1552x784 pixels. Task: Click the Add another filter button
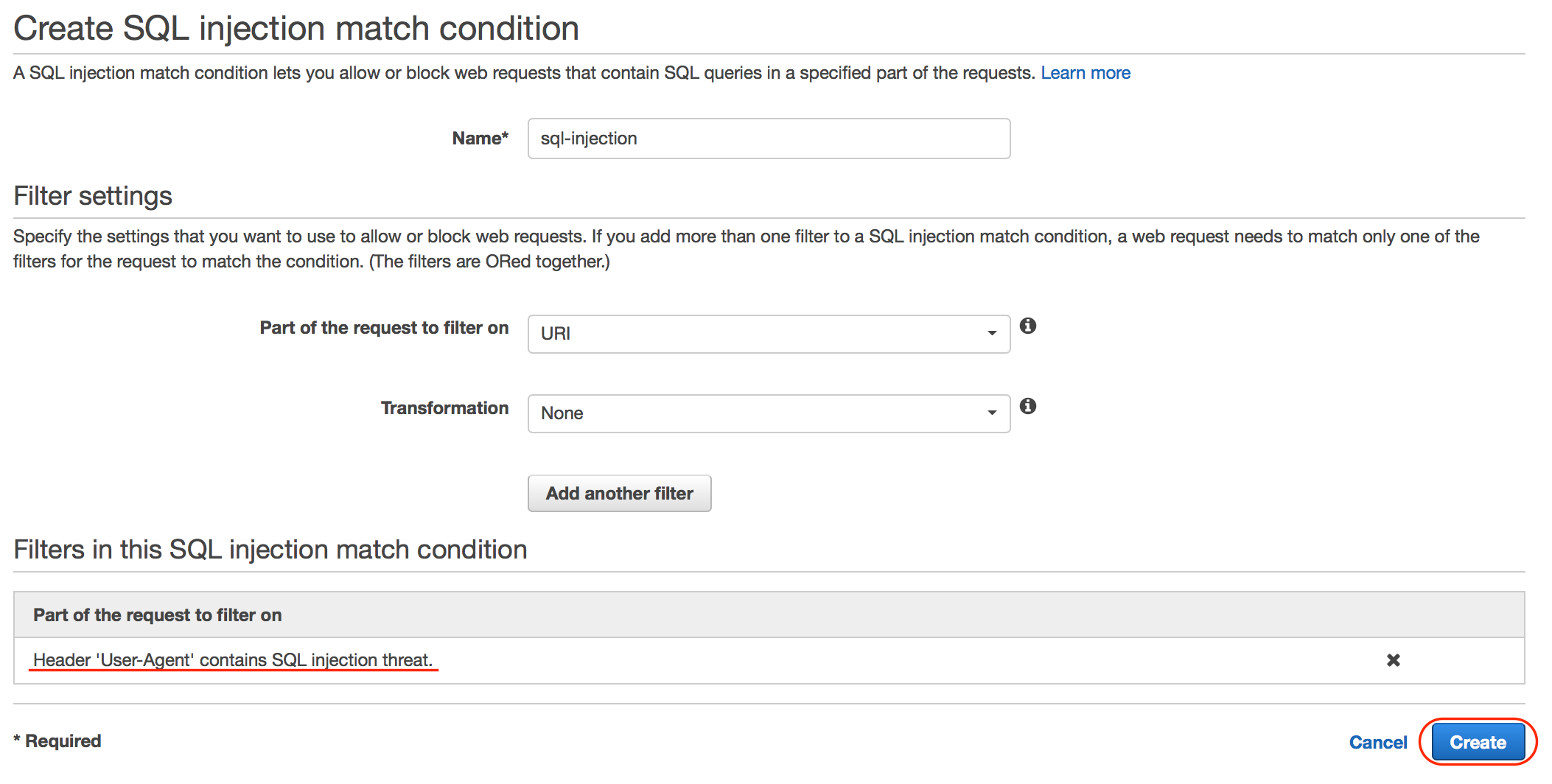point(619,493)
